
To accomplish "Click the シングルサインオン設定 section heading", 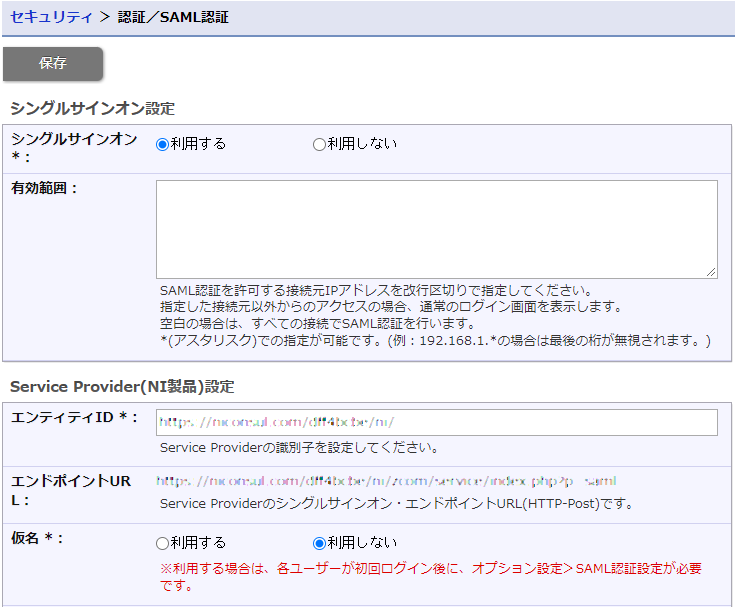I will tap(92, 108).
